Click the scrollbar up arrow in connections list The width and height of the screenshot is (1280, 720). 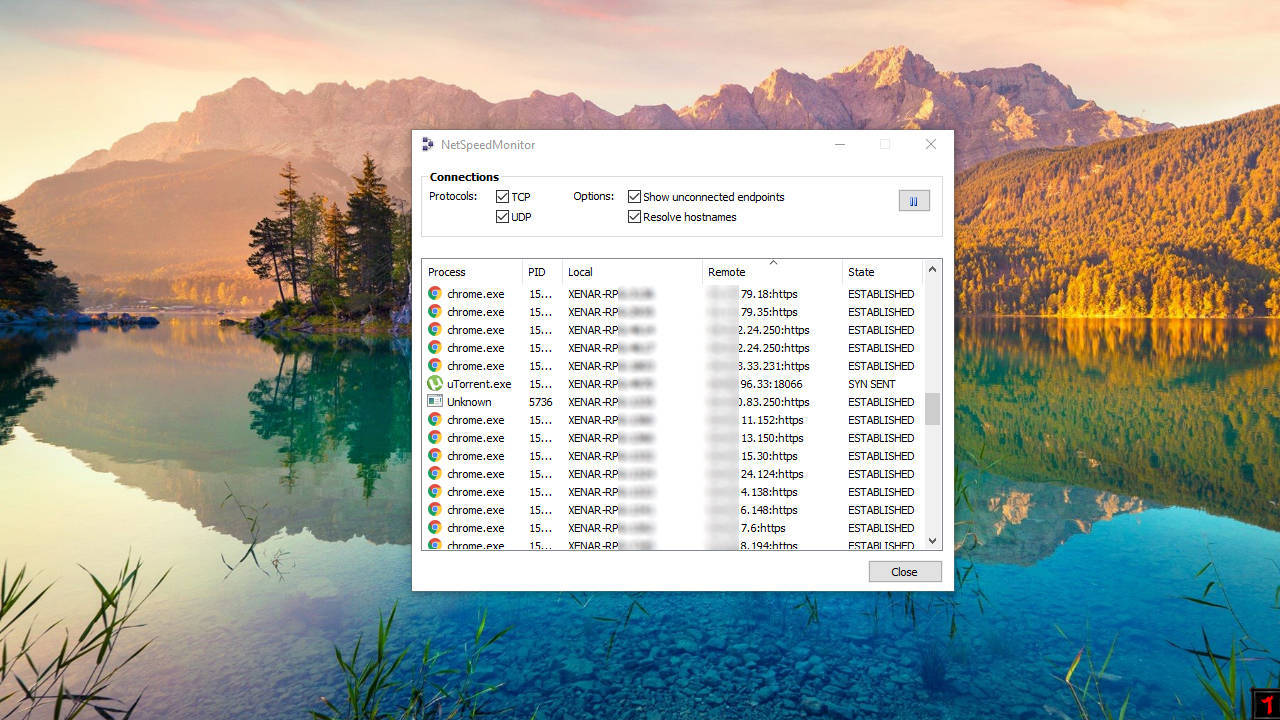(932, 269)
